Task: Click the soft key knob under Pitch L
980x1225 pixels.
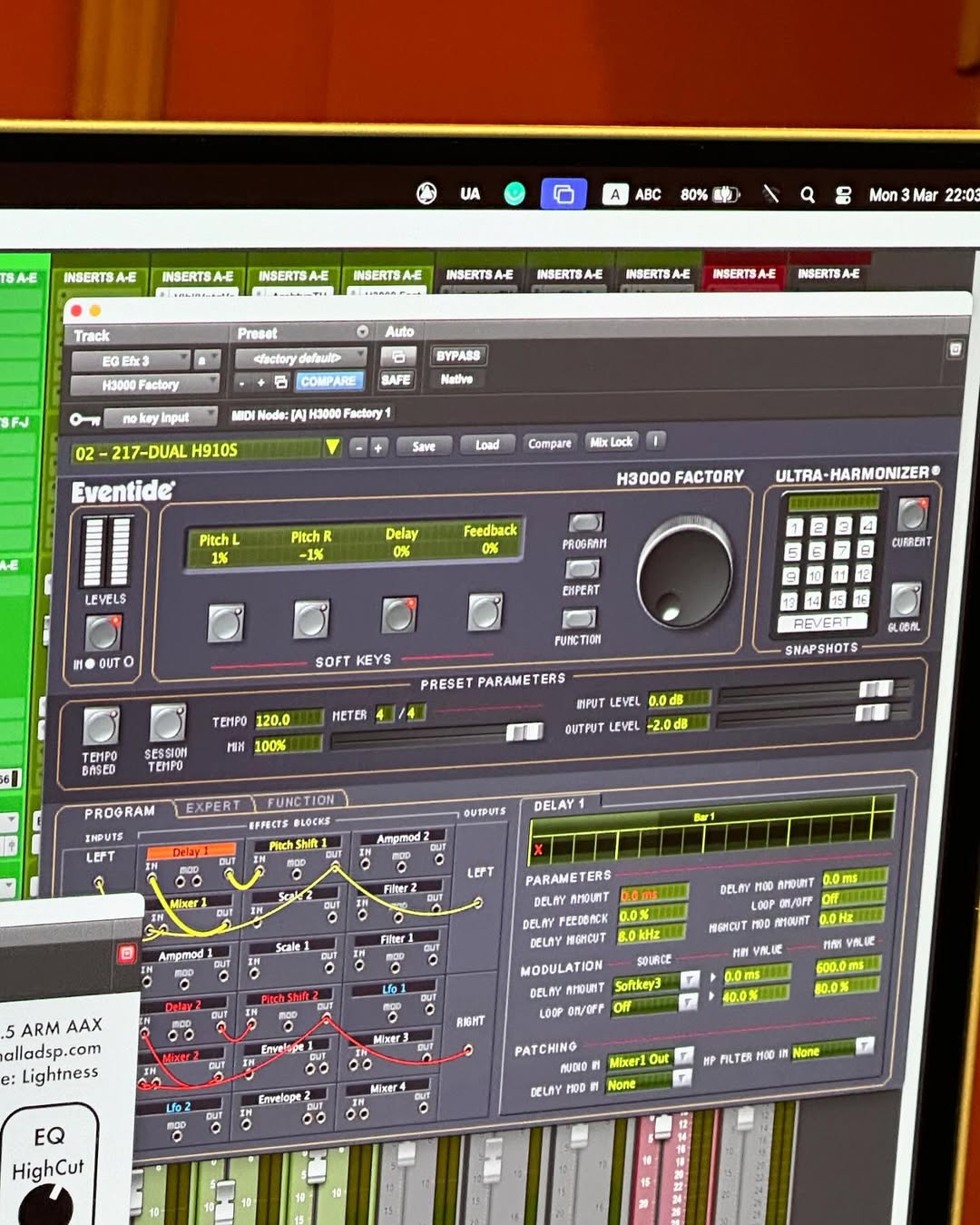Action: tap(225, 623)
